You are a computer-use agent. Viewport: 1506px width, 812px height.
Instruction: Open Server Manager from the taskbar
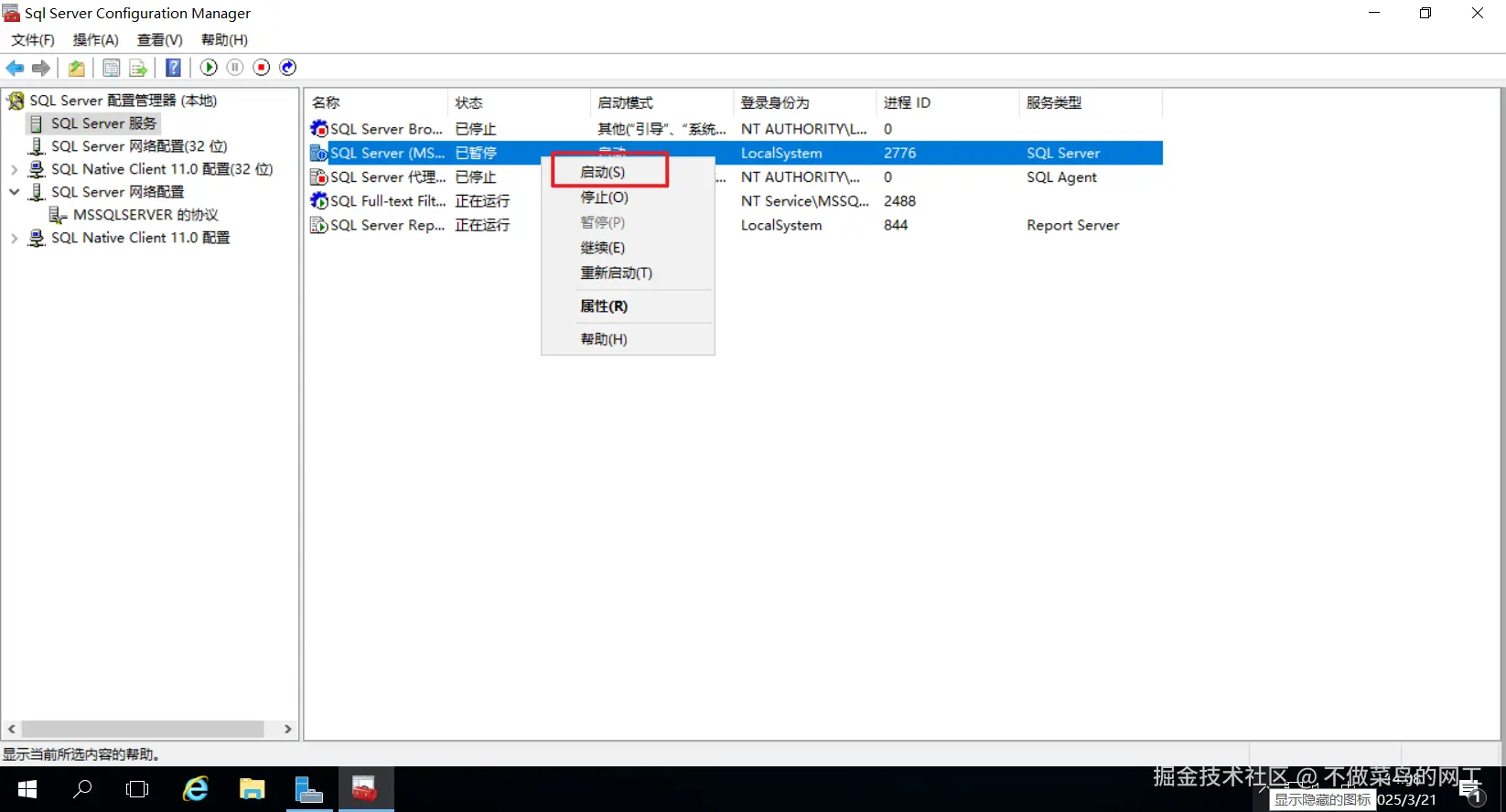pos(309,789)
